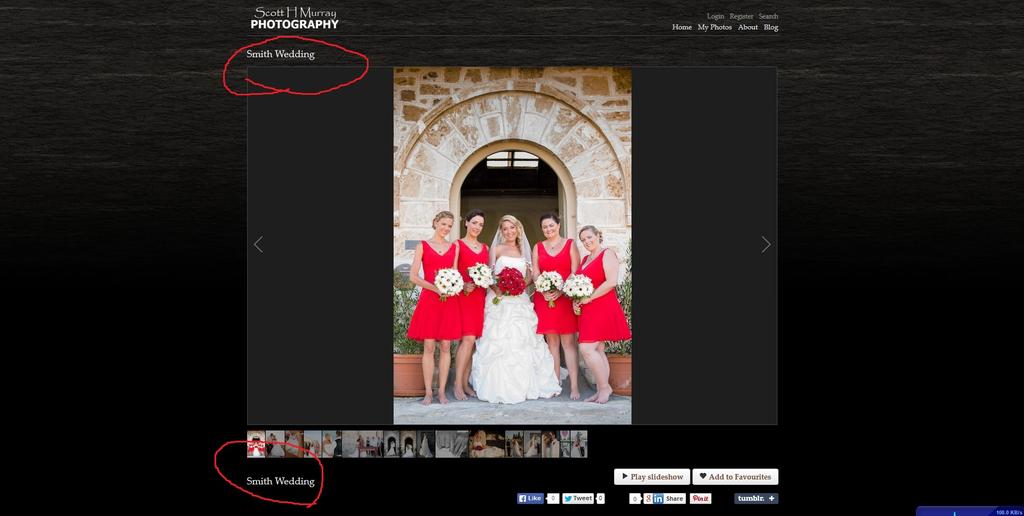The height and width of the screenshot is (516, 1024).
Task: Pin photo with the Pinterest Pin it button
Action: click(700, 498)
